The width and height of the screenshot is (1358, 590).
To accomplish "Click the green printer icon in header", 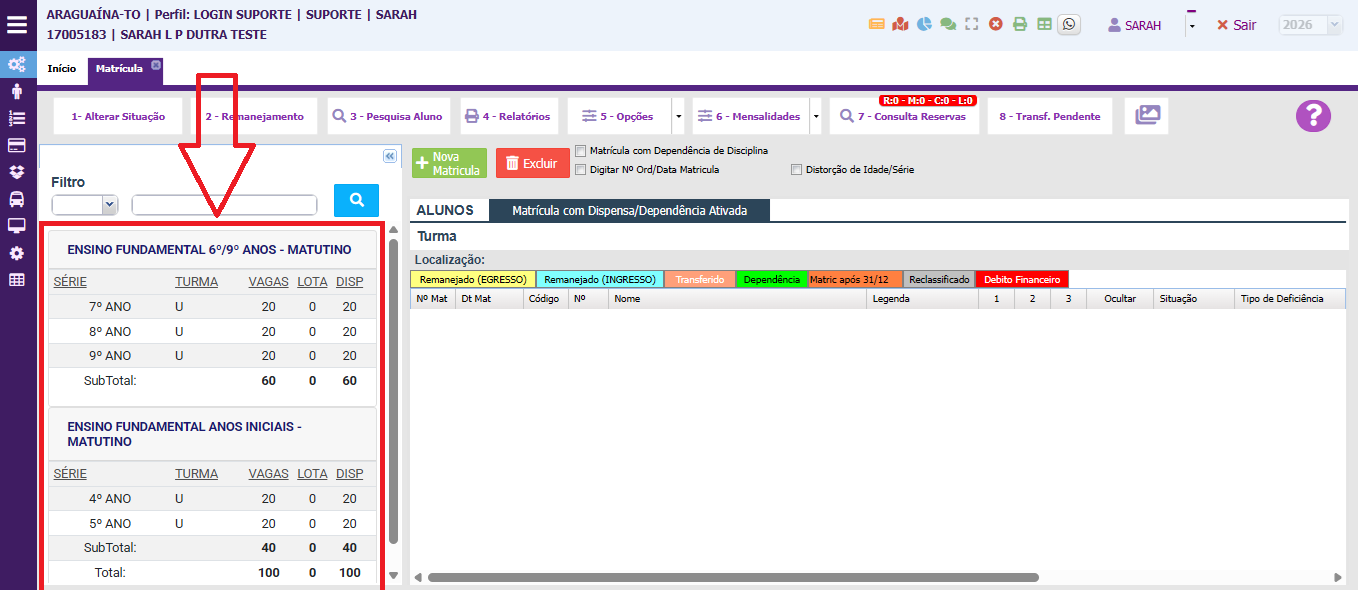I will [1020, 25].
